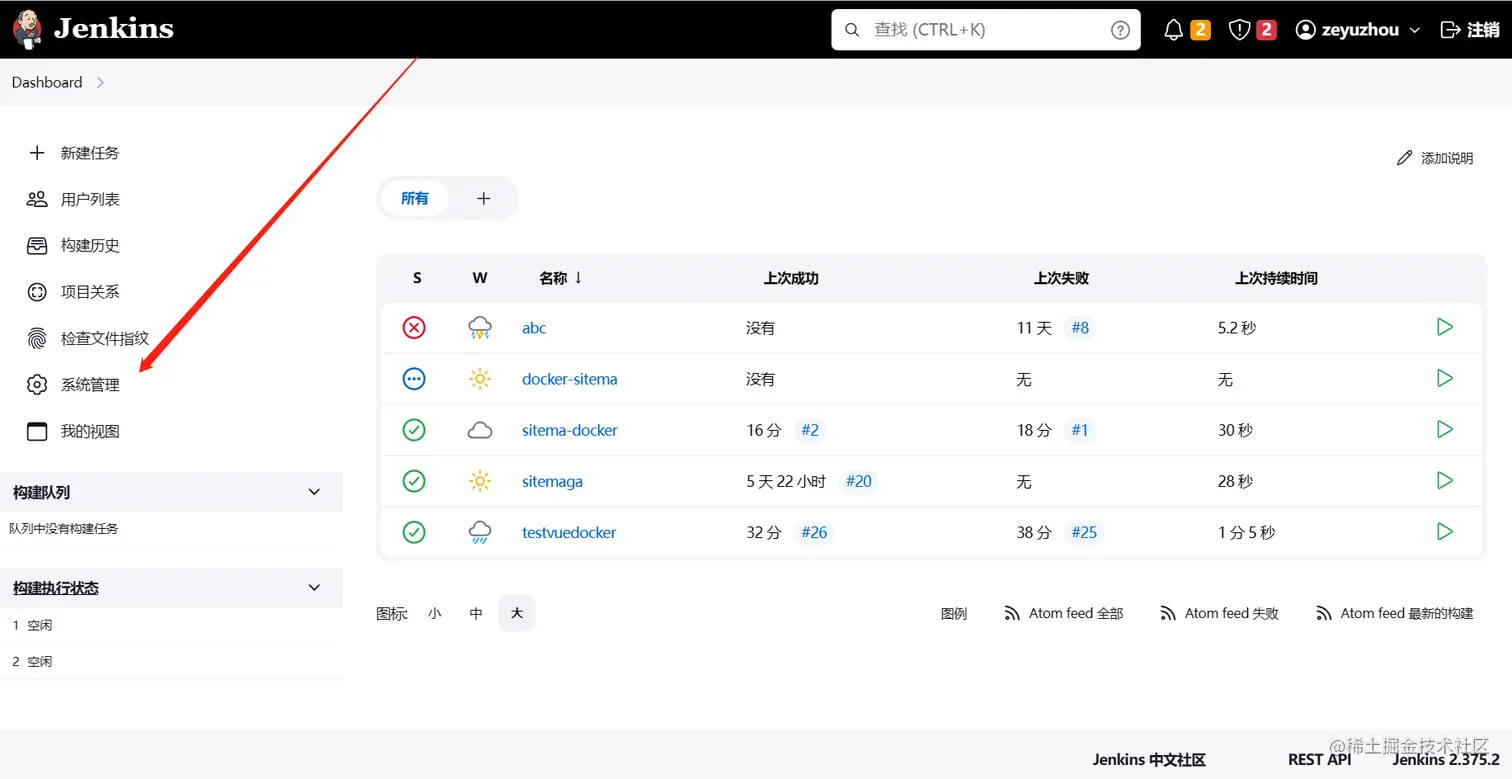
Task: Open 项目关系 in the sidebar
Action: tap(74, 292)
